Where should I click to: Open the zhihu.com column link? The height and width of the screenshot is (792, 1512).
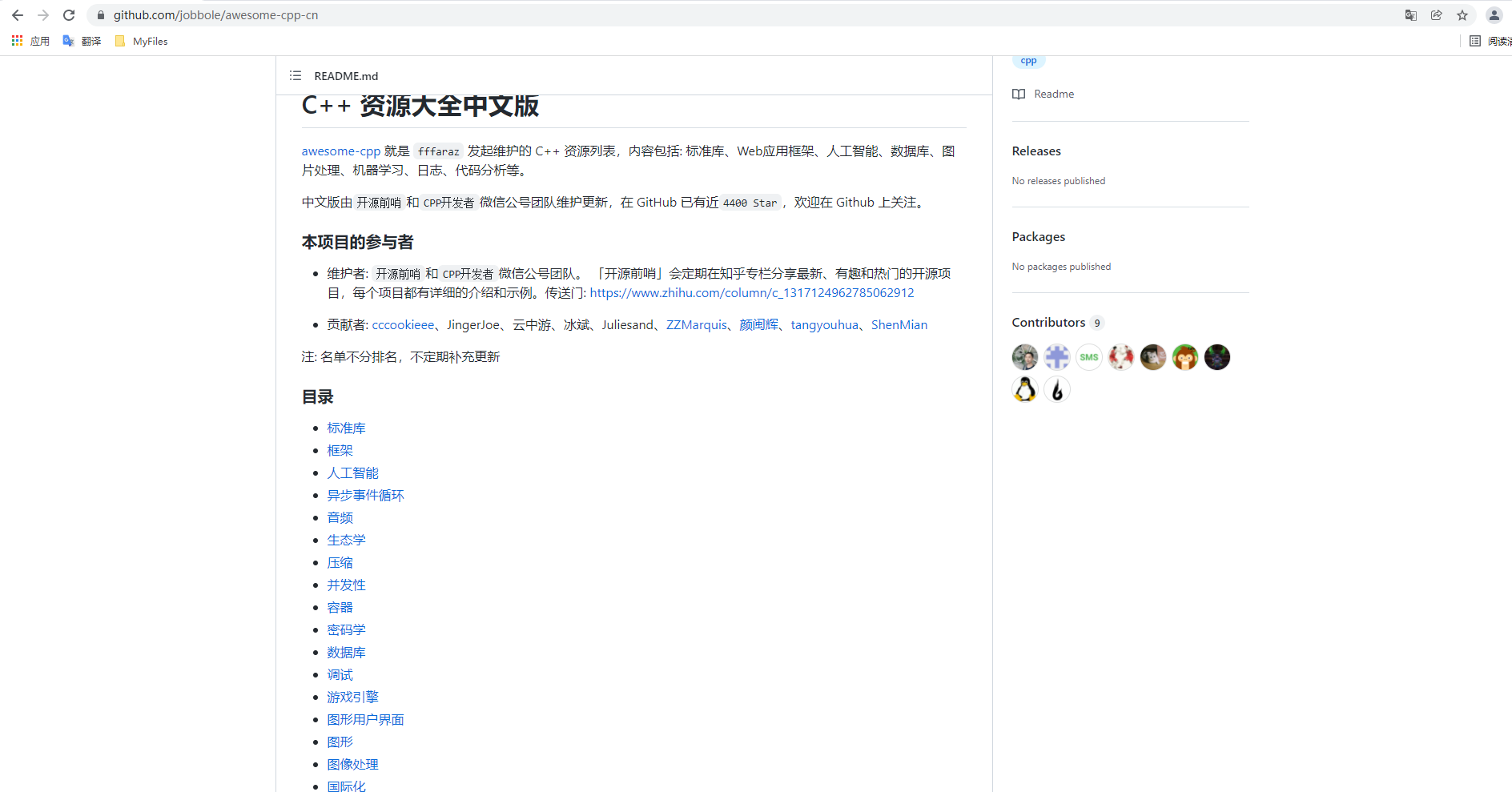(752, 293)
